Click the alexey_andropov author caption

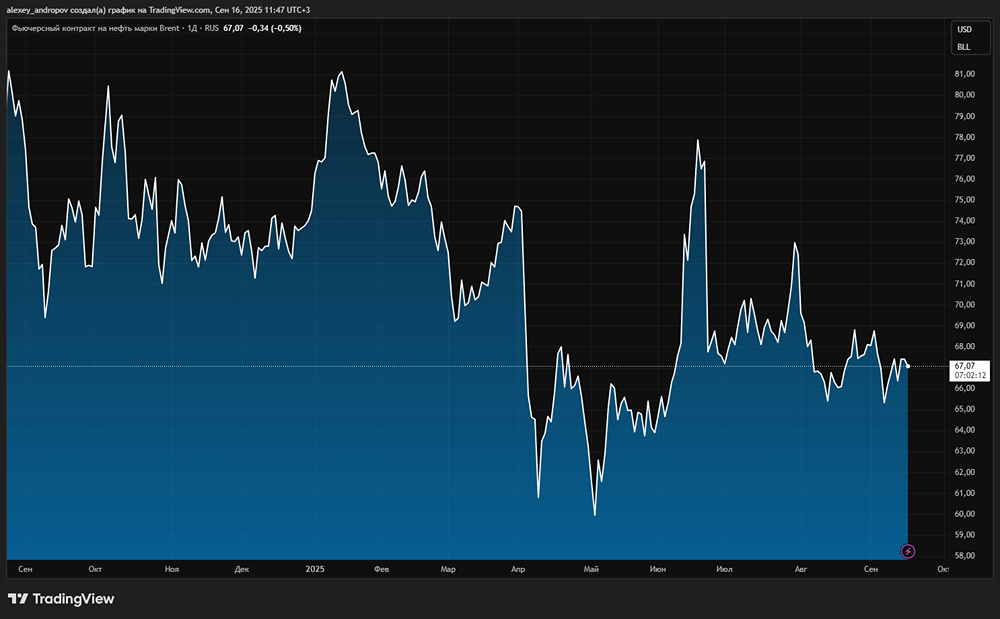coord(158,10)
